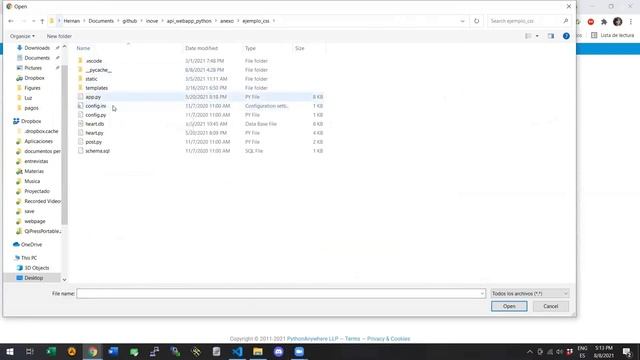Click the New folder button
Image resolution: width=640 pixels, height=360 pixels.
point(59,36)
